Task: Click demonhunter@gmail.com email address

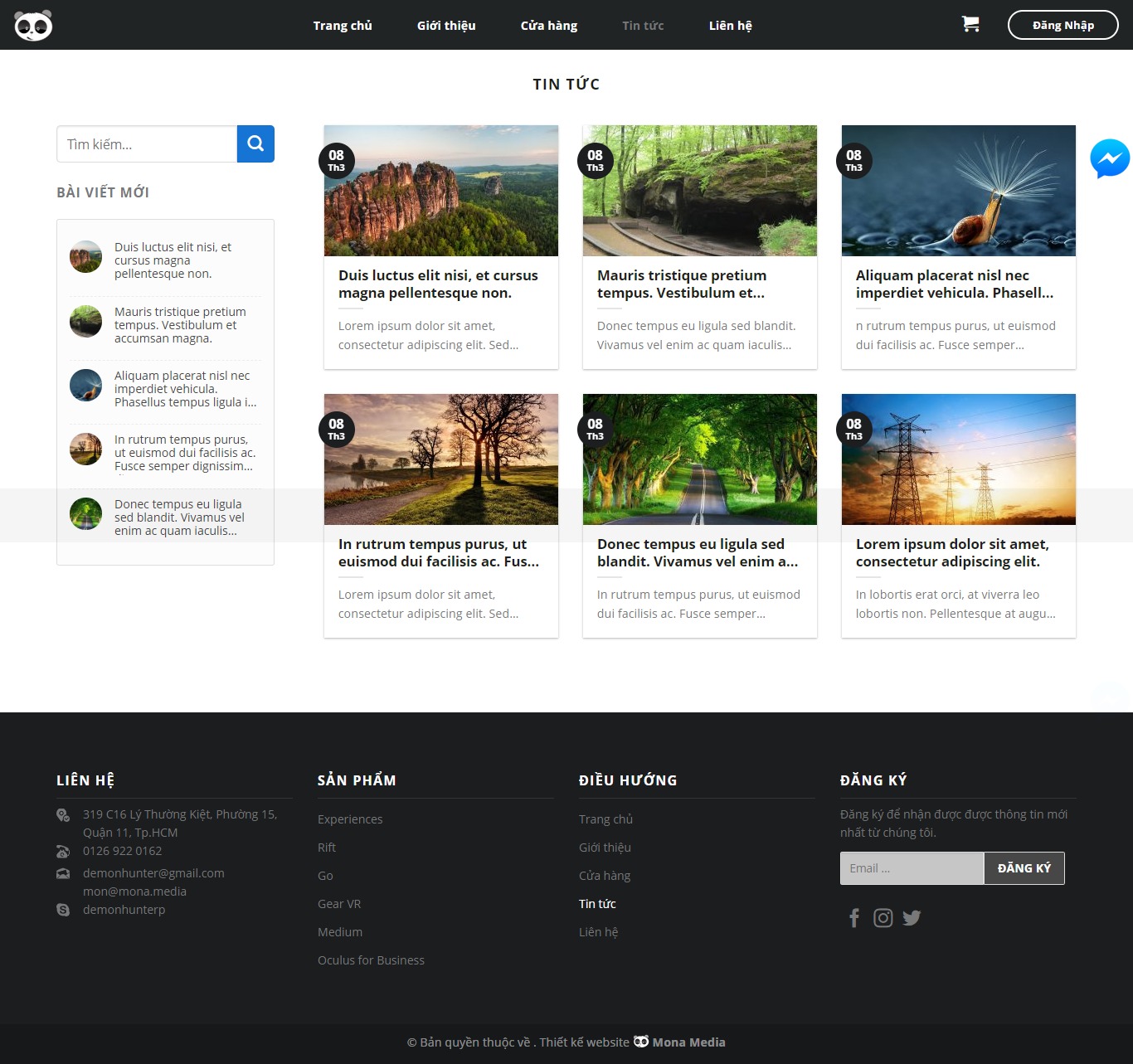Action: pos(153,873)
